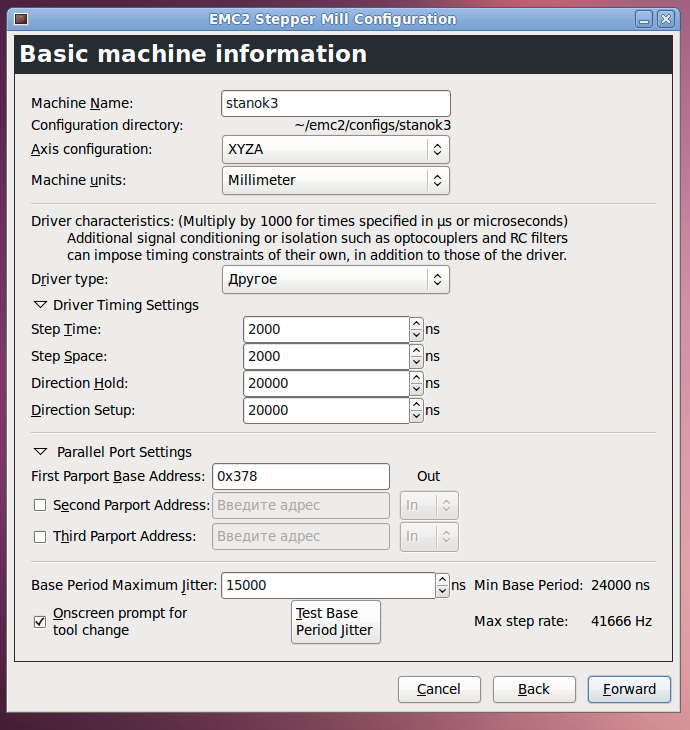Increase the Step Space value
The image size is (690, 730).
pyautogui.click(x=417, y=351)
